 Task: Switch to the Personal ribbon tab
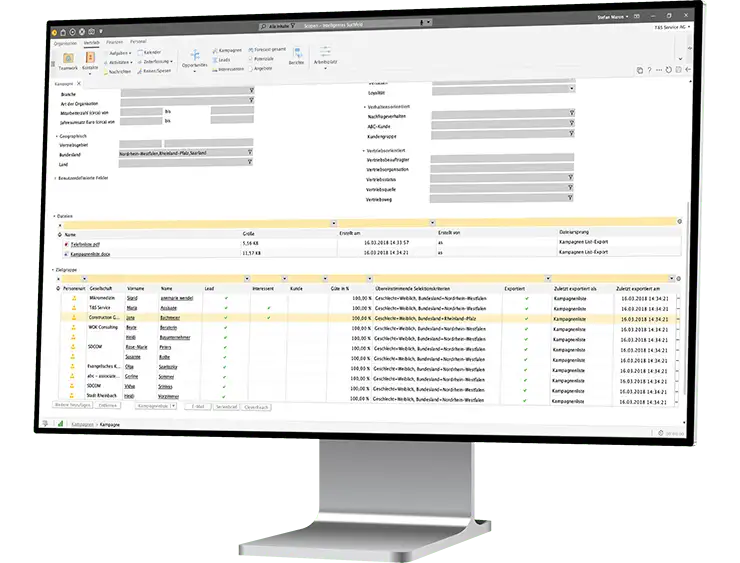tap(138, 42)
